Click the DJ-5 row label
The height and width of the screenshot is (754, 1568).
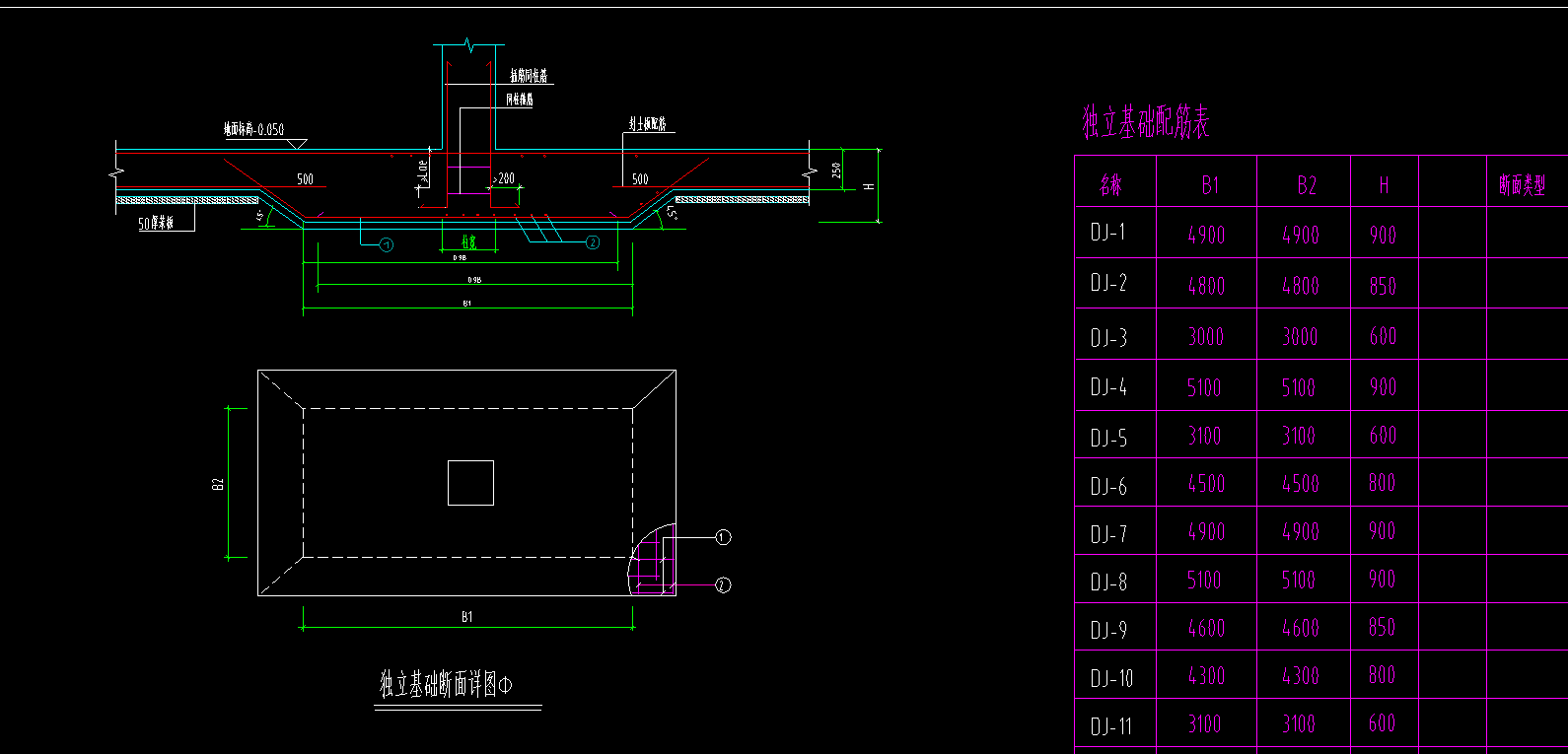click(x=1108, y=438)
